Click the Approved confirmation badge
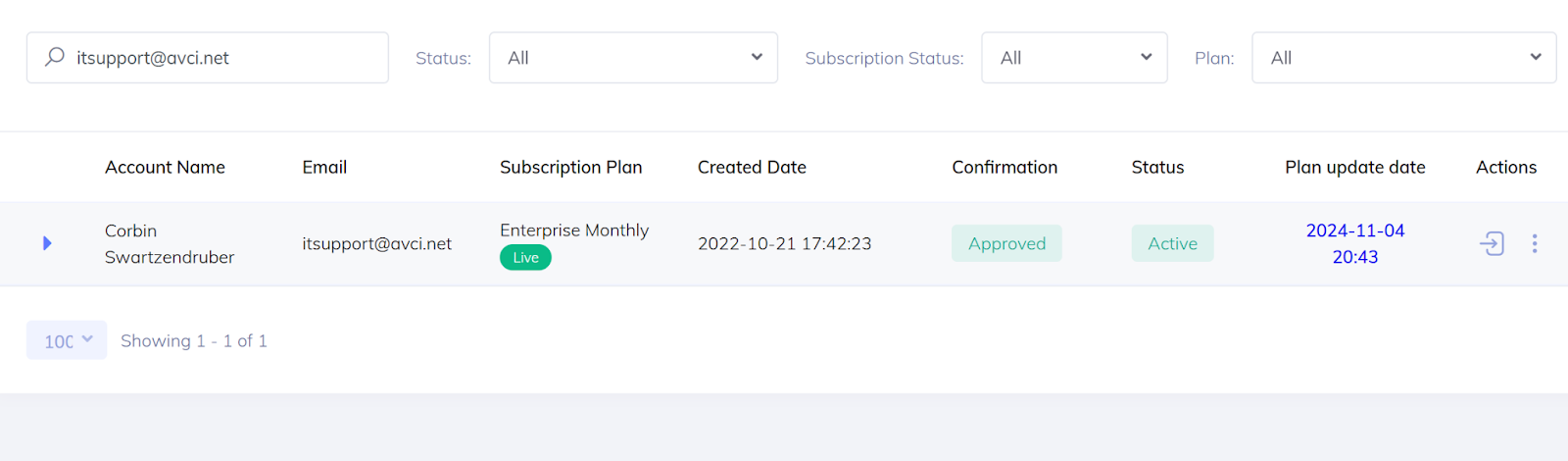This screenshot has width=1568, height=461. coord(1006,243)
